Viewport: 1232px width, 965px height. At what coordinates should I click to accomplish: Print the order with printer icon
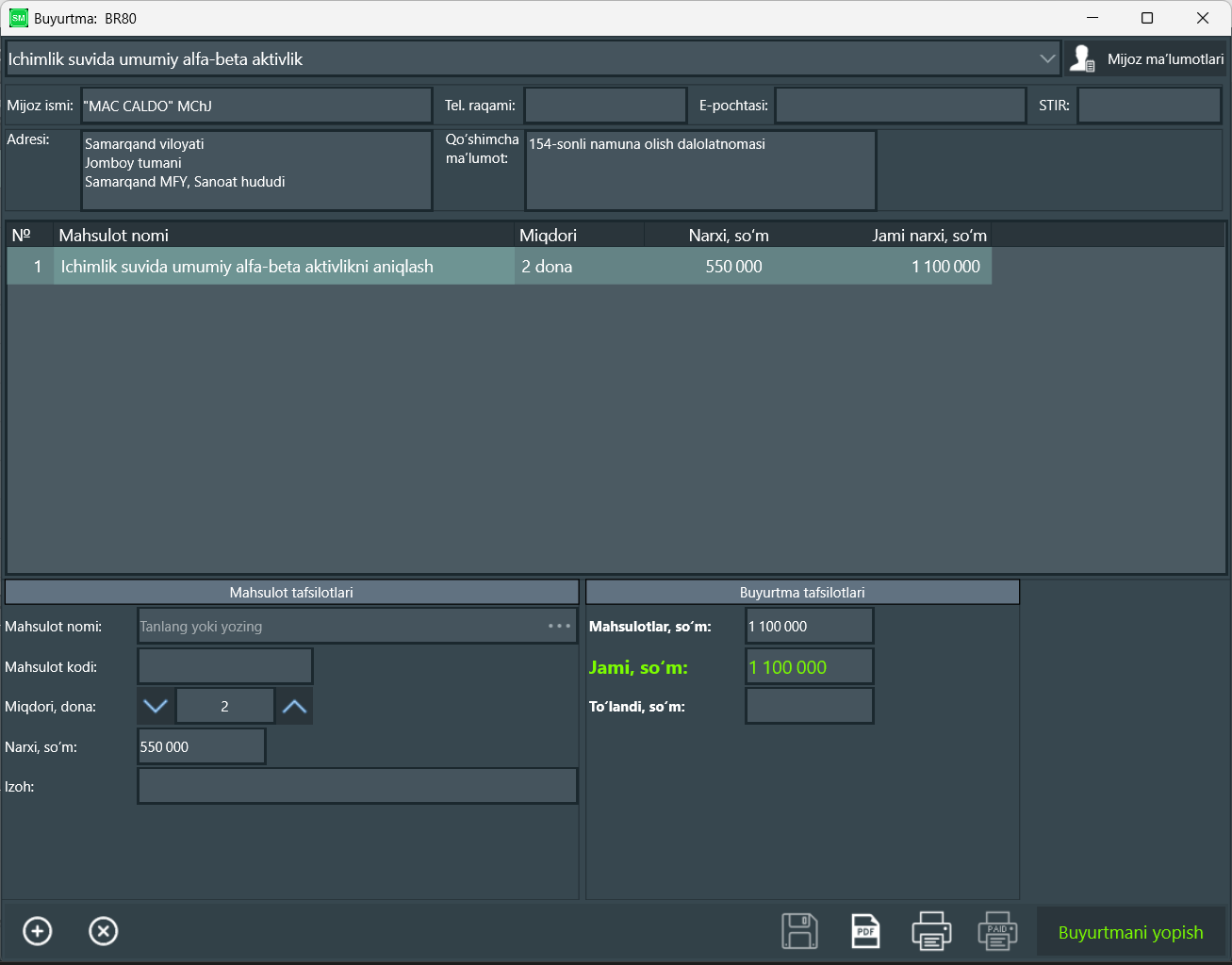point(931,931)
